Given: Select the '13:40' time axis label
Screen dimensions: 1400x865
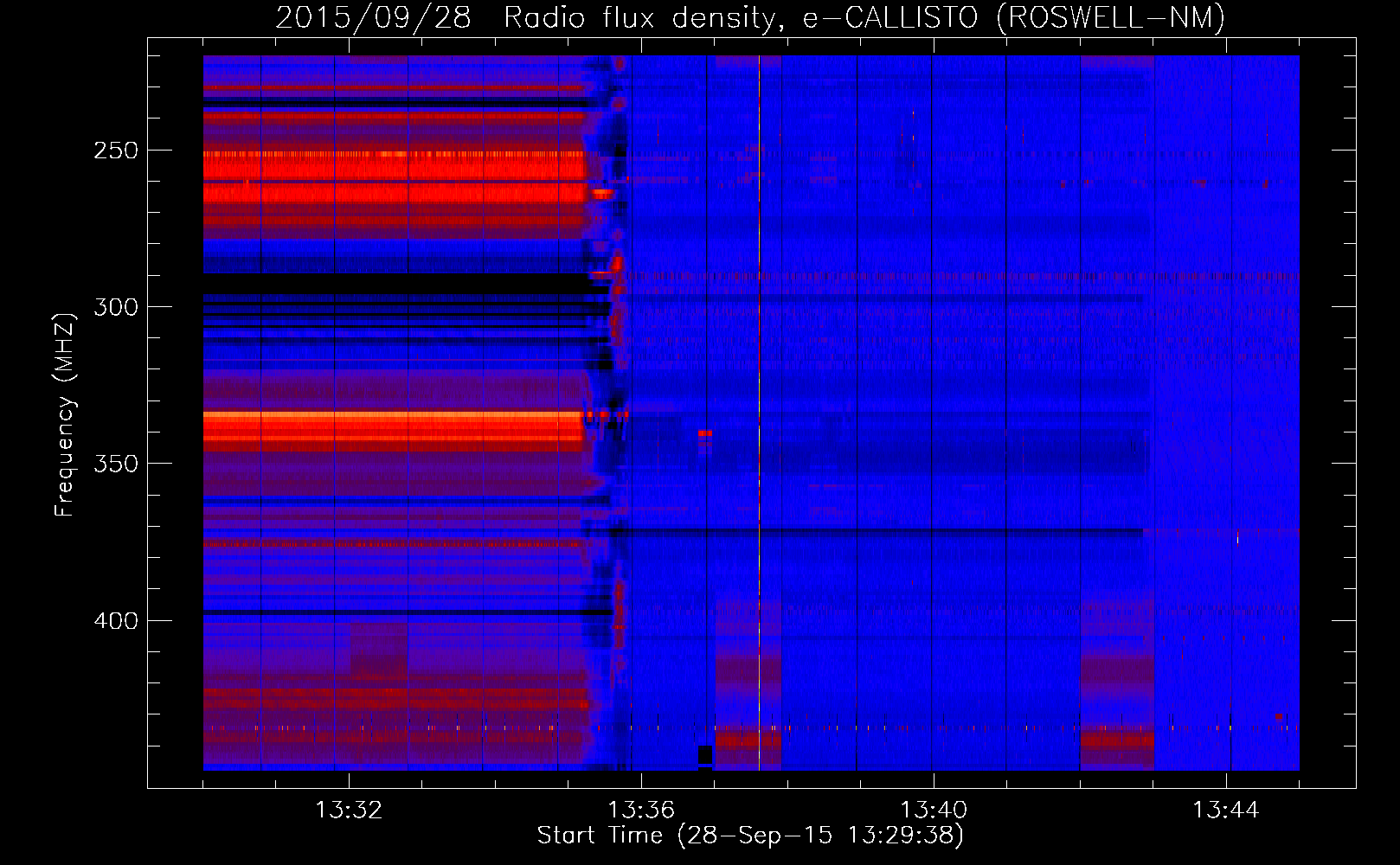Looking at the screenshot, I should point(934,811).
